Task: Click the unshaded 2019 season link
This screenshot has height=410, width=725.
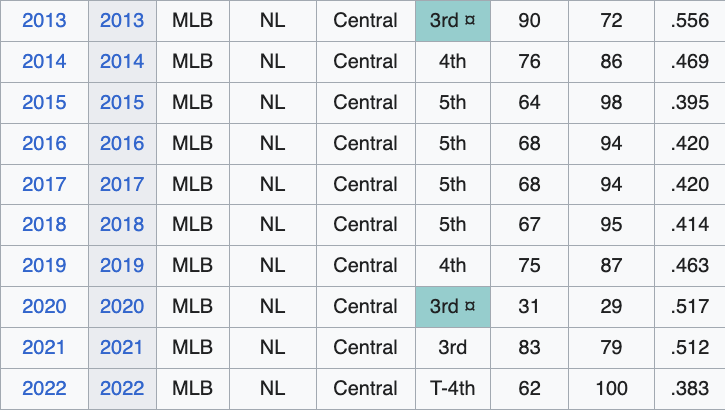Action: click(44, 266)
